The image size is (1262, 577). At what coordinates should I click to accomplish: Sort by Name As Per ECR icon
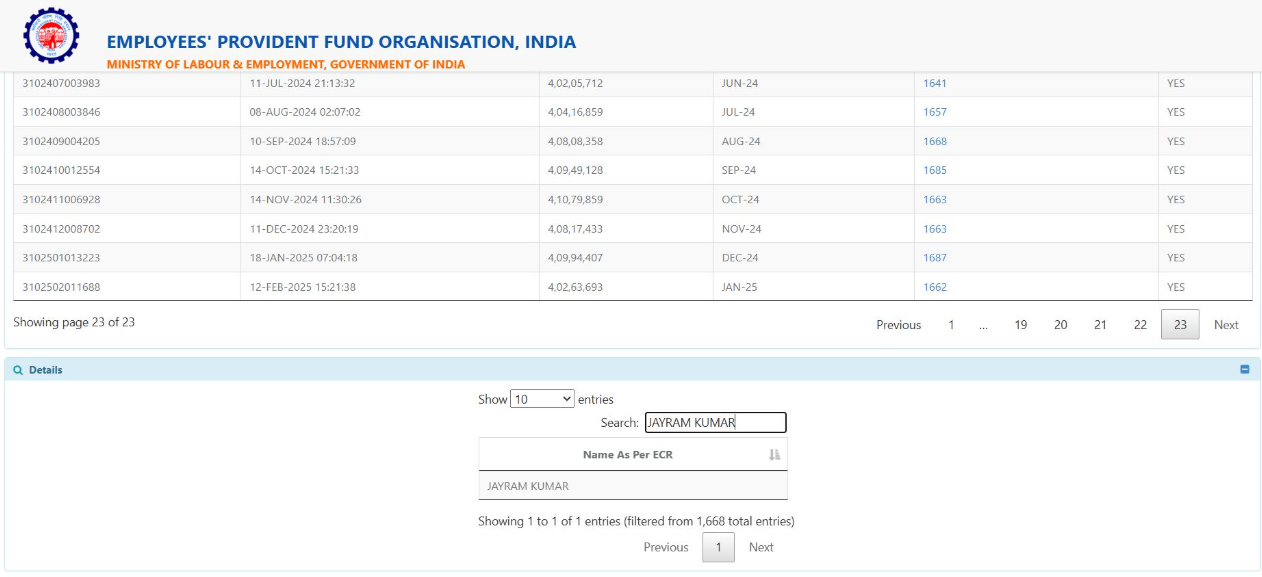click(x=774, y=455)
